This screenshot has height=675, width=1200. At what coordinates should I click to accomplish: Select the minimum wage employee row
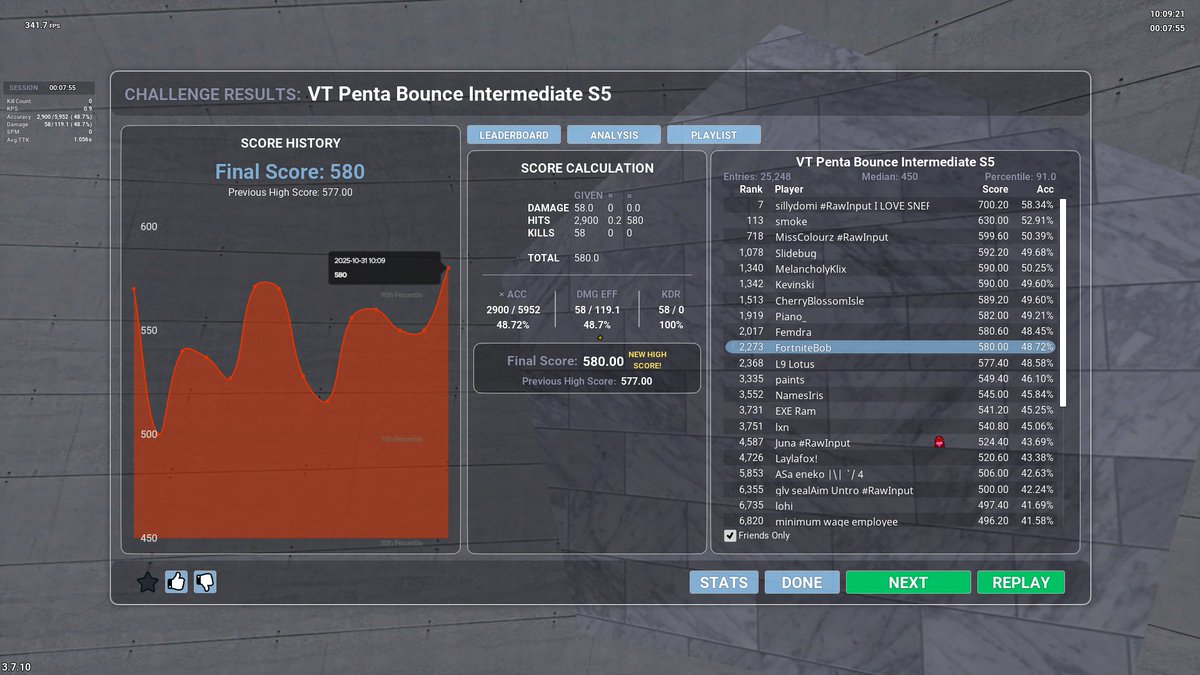coord(890,522)
